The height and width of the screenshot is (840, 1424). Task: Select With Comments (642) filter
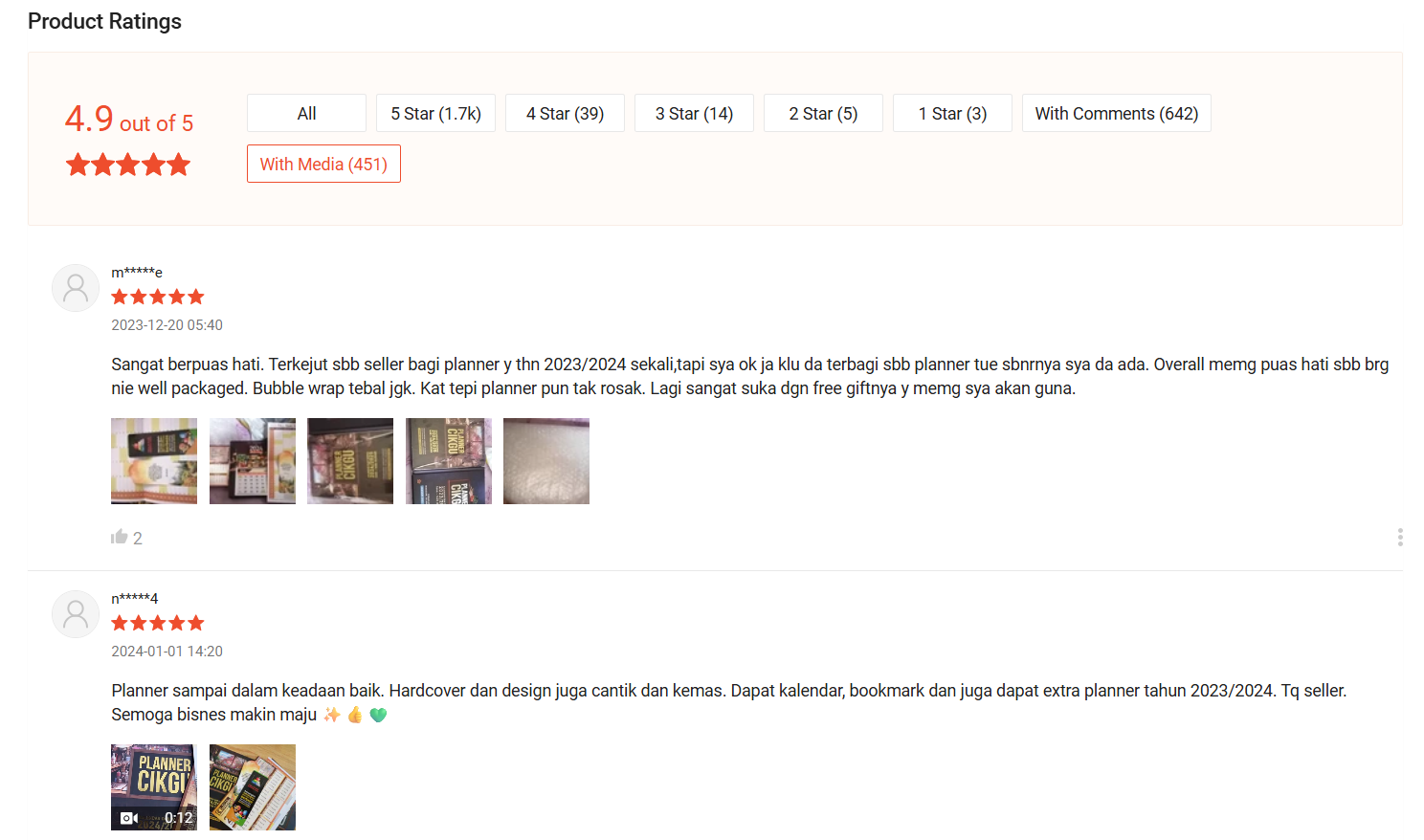pyautogui.click(x=1116, y=113)
